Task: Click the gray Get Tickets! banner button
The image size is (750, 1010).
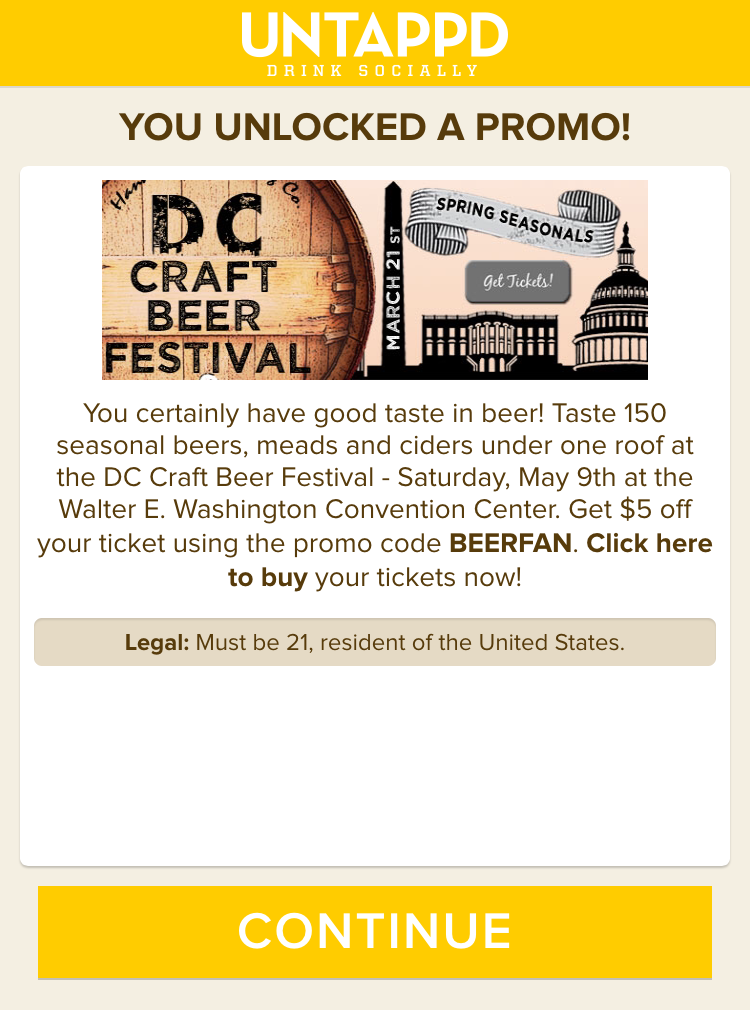Action: point(518,281)
